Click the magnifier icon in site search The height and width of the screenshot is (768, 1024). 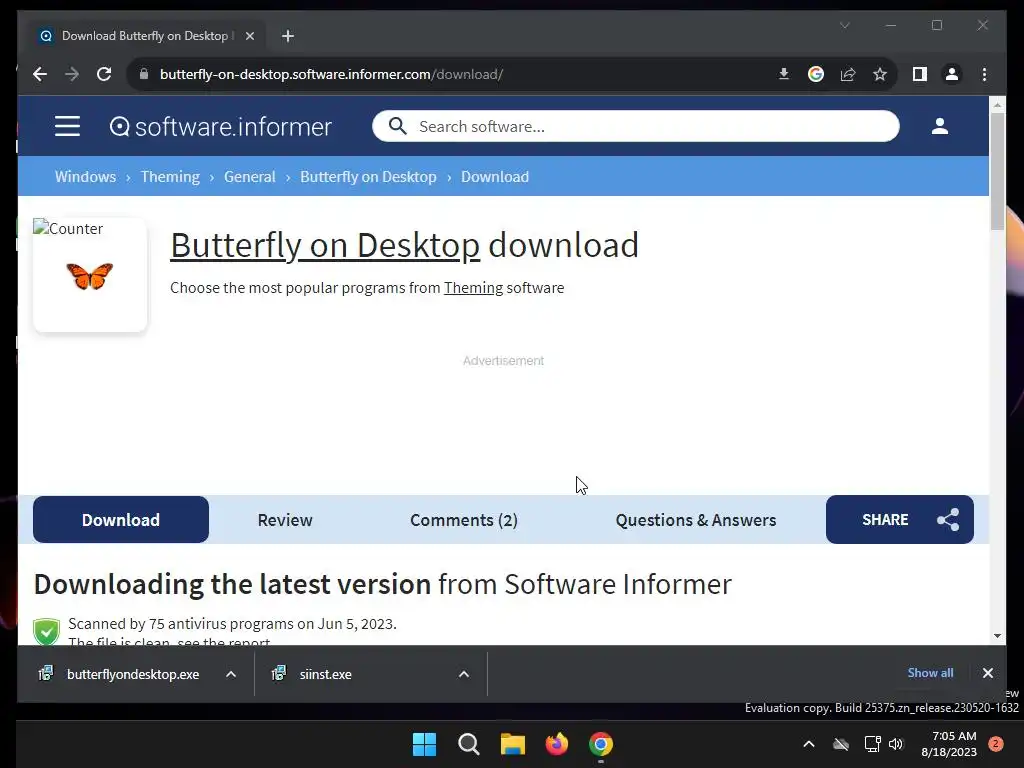coord(397,126)
